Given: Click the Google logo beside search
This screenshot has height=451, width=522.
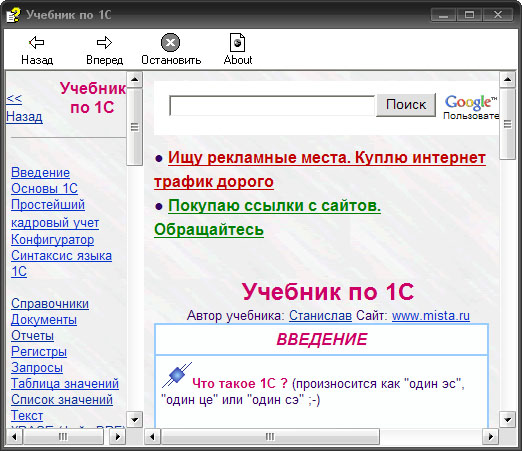Looking at the screenshot, I should (x=471, y=102).
